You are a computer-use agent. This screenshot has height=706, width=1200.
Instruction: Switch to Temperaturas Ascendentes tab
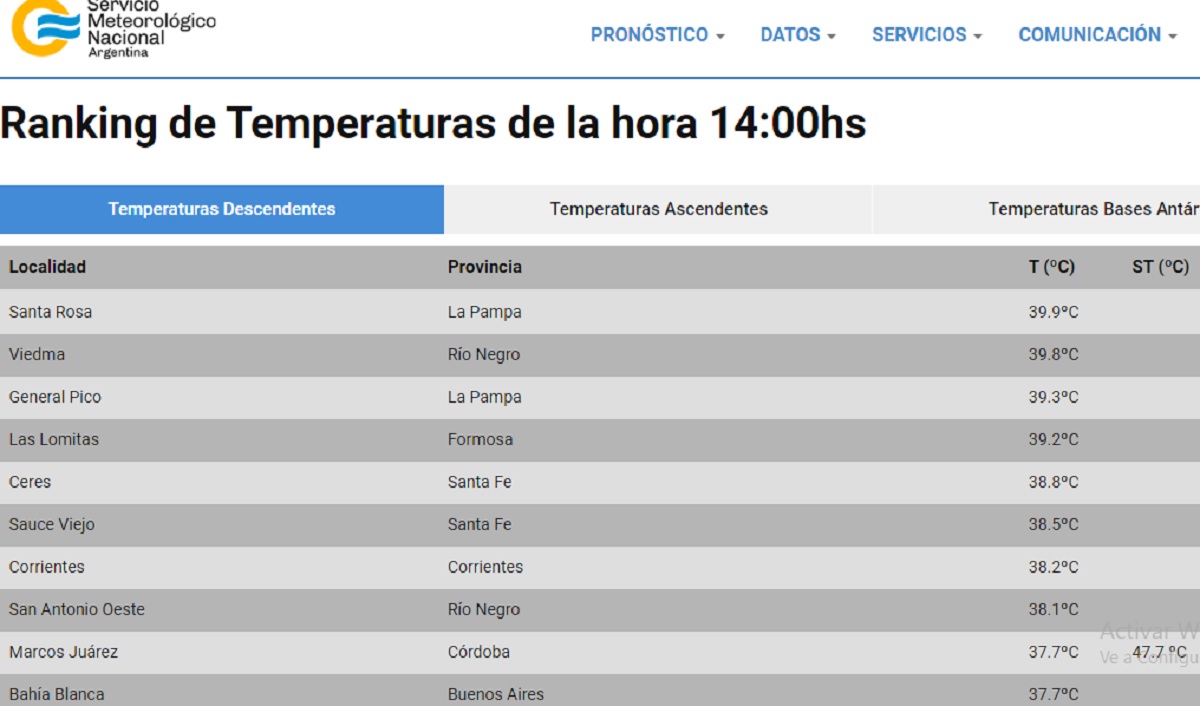click(658, 209)
